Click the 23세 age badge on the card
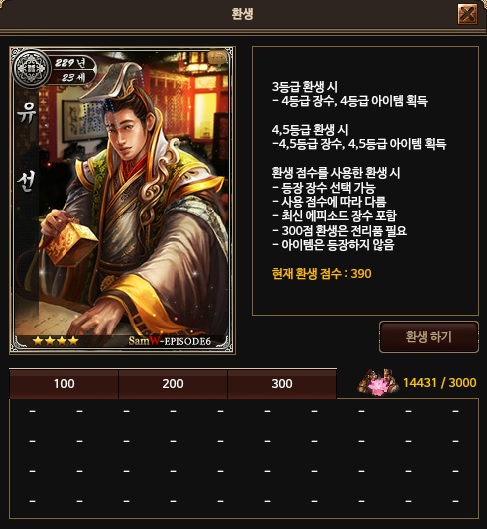The height and width of the screenshot is (529, 487). pos(74,78)
